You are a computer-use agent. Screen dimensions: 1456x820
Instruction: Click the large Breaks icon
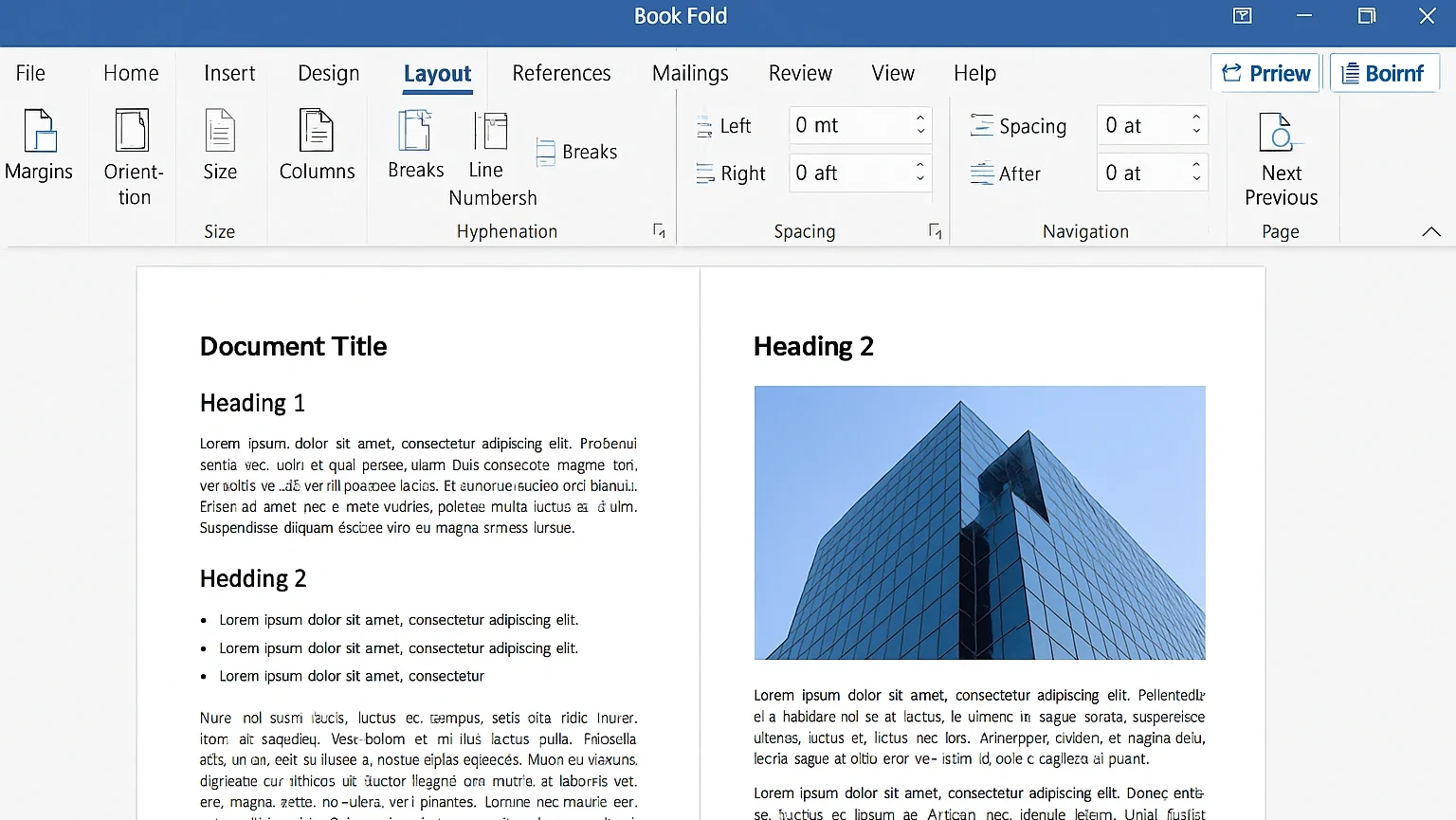(415, 131)
